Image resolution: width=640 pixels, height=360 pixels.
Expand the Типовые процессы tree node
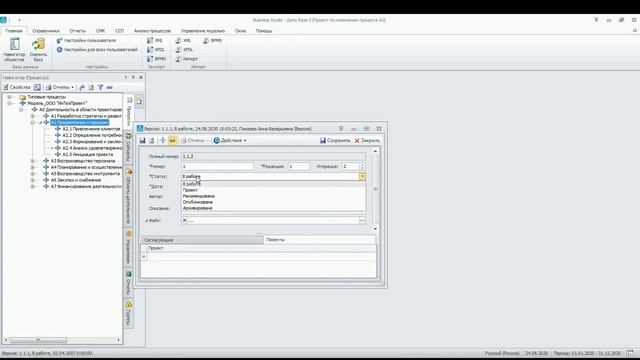coord(9,97)
